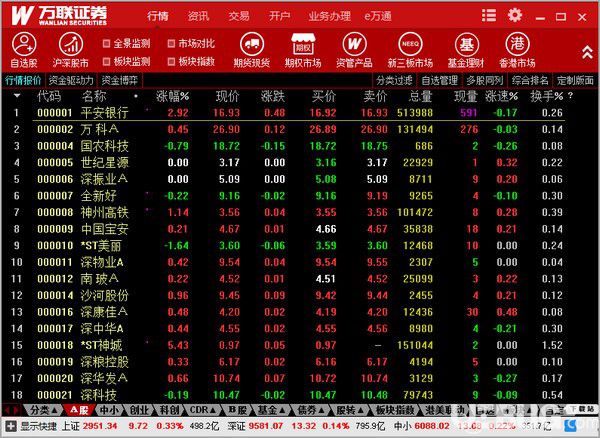Click the plus icon beside 显示快捷
This screenshot has width=600, height=438.
(x=10, y=426)
